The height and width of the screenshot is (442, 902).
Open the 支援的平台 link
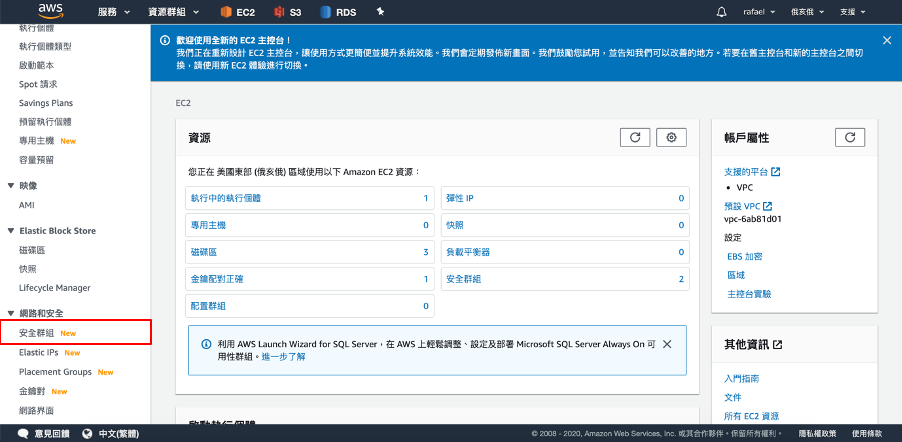752,172
